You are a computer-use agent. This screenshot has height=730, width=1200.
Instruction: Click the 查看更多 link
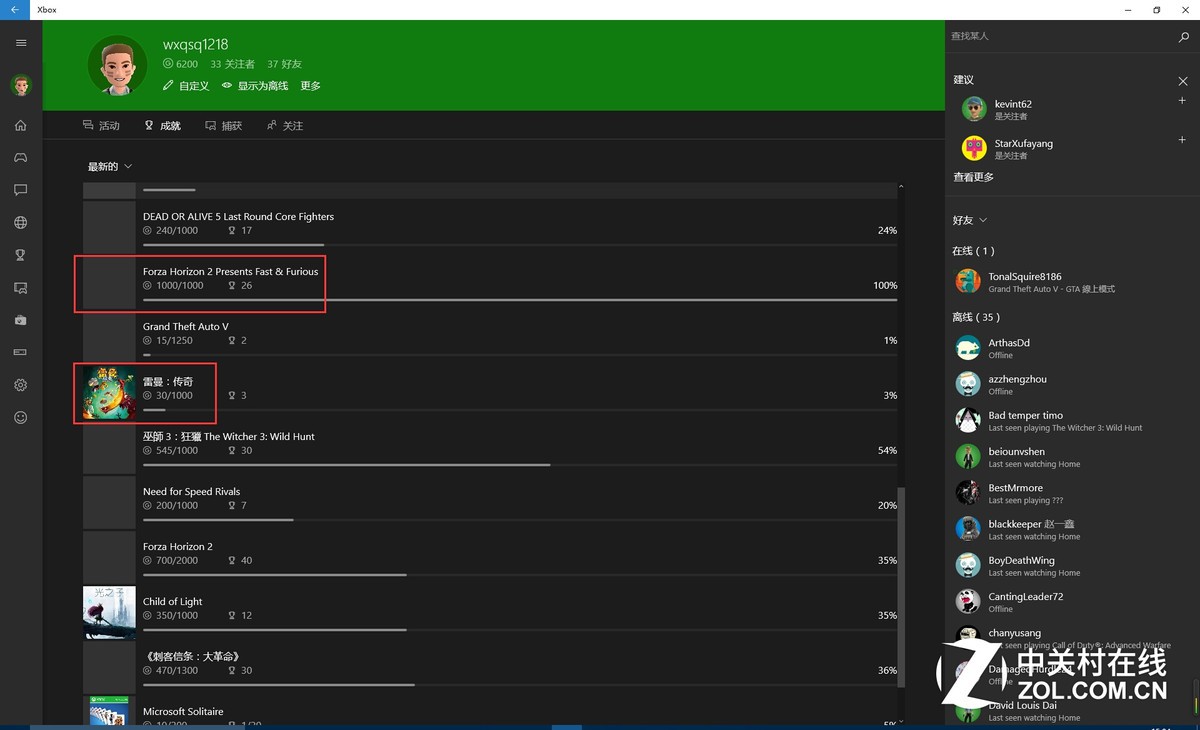pyautogui.click(x=973, y=177)
